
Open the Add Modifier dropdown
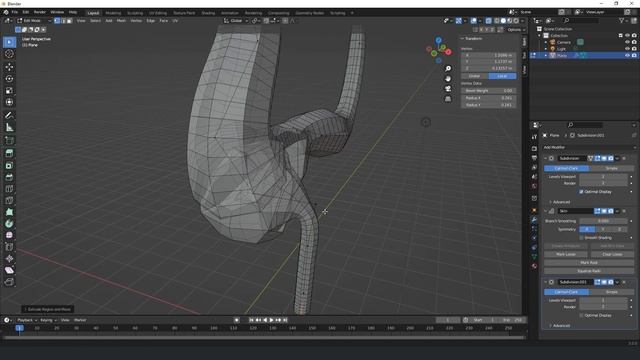(x=589, y=147)
